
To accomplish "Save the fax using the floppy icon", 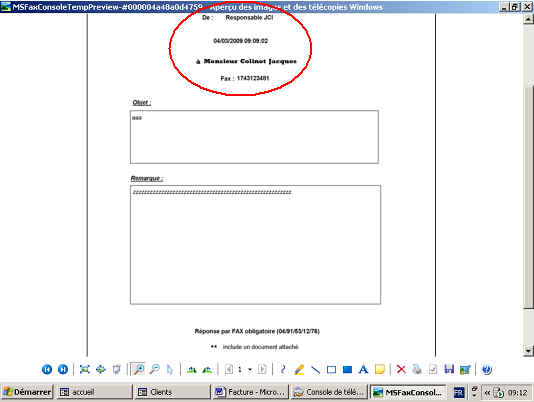I will click(x=449, y=369).
